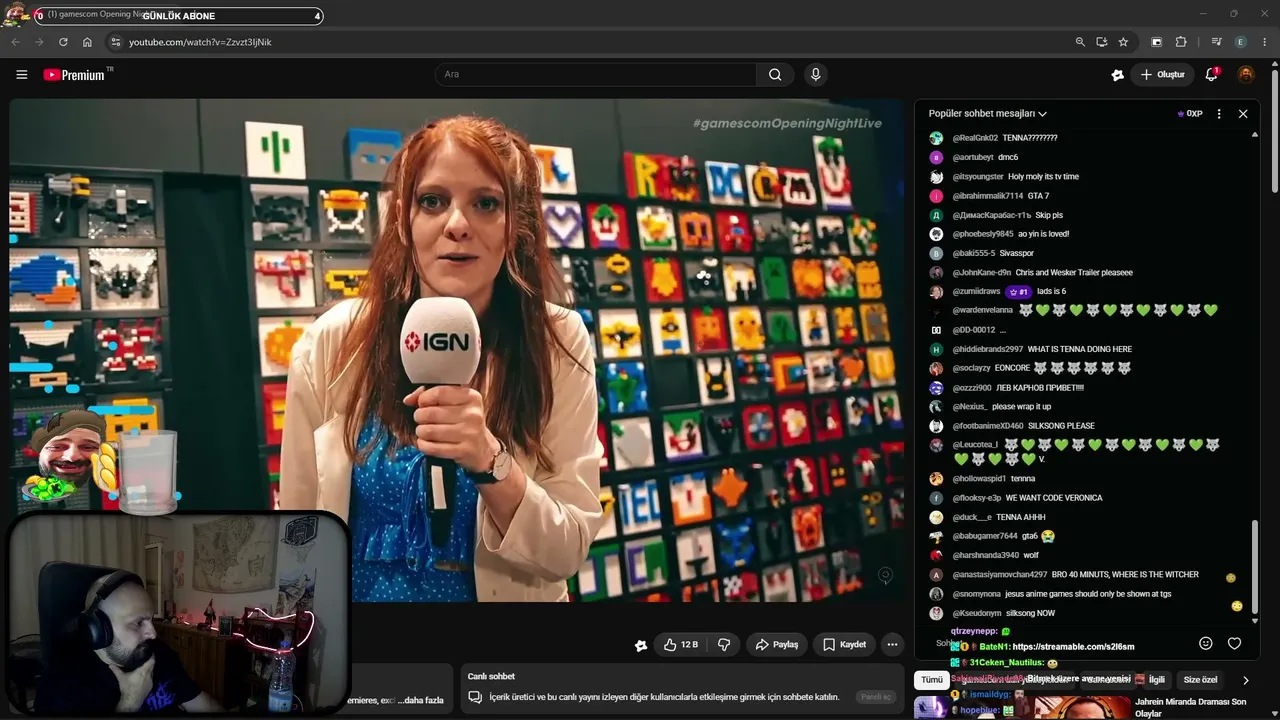1280x720 pixels.
Task: Save the video with Kaydet
Action: 844,645
